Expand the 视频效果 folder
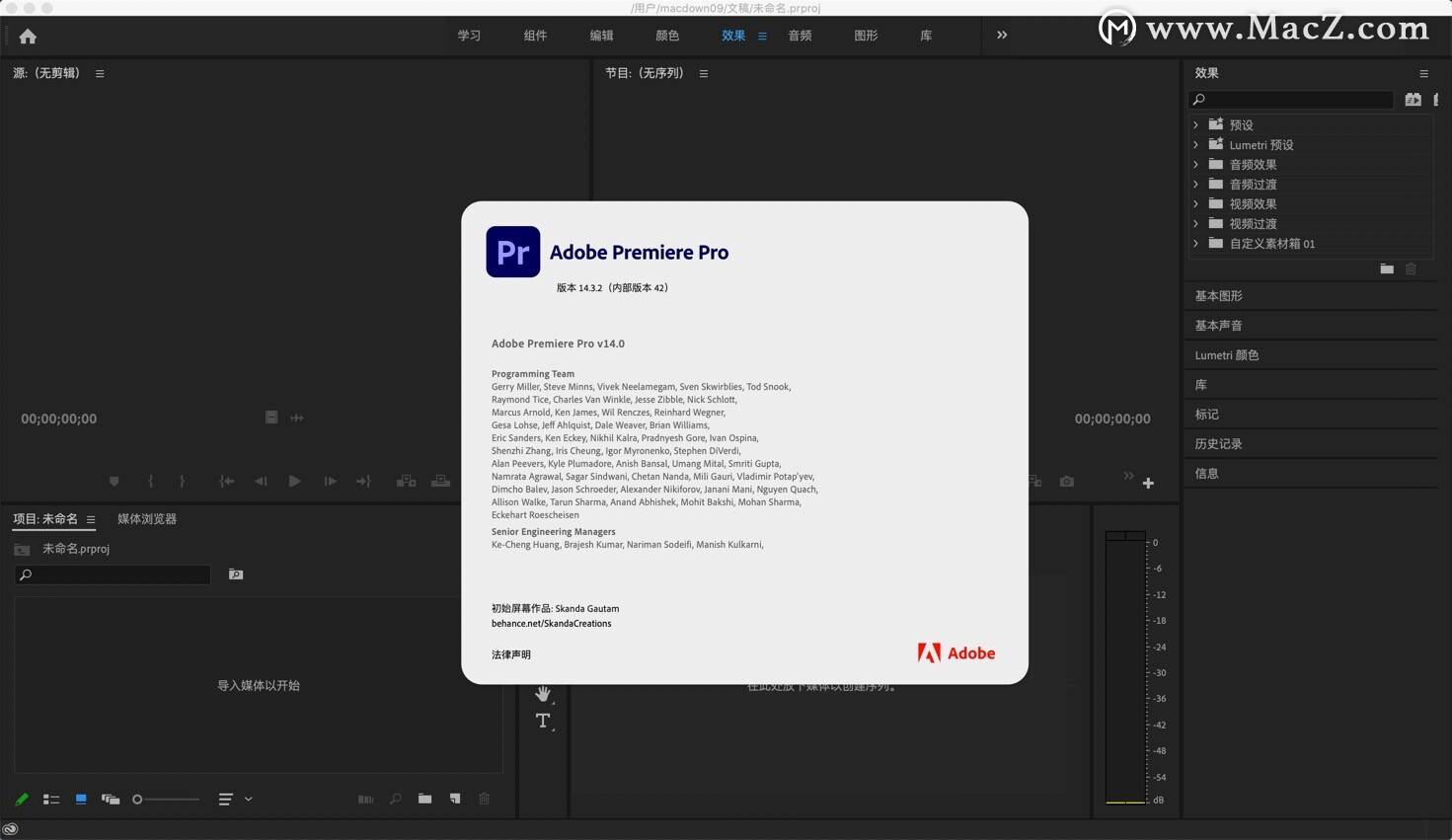1452x840 pixels. tap(1196, 204)
